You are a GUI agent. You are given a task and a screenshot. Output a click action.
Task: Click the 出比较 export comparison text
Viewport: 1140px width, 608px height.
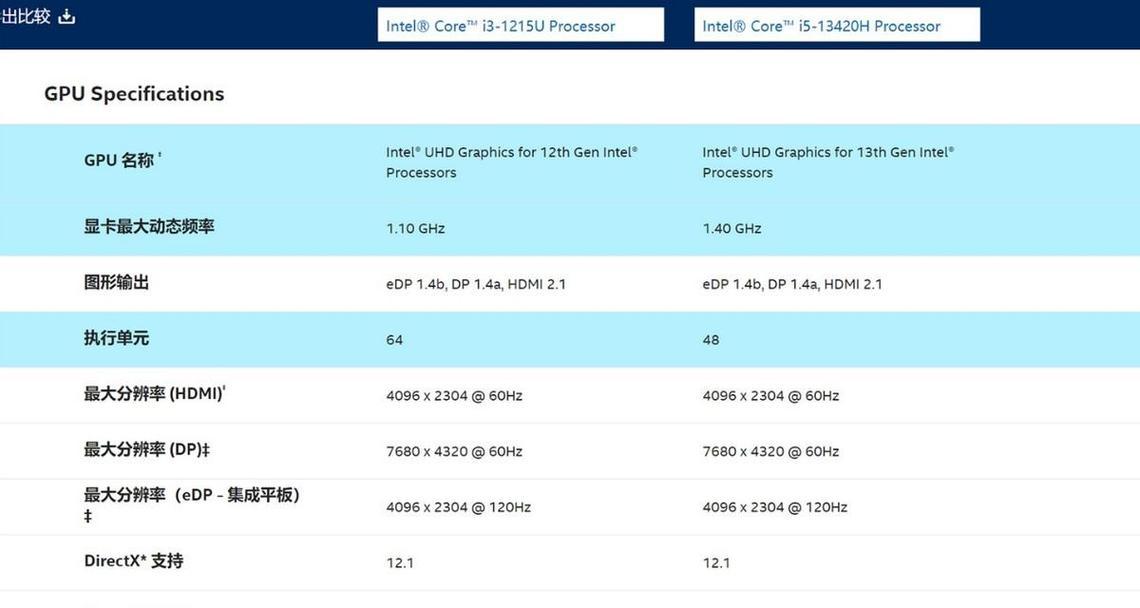(x=25, y=16)
